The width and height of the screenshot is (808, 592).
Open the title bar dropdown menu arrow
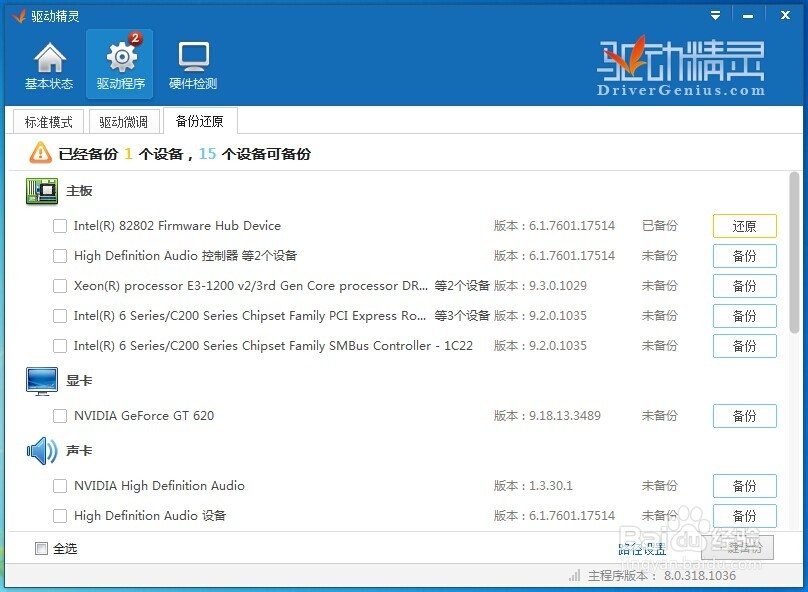[x=715, y=15]
